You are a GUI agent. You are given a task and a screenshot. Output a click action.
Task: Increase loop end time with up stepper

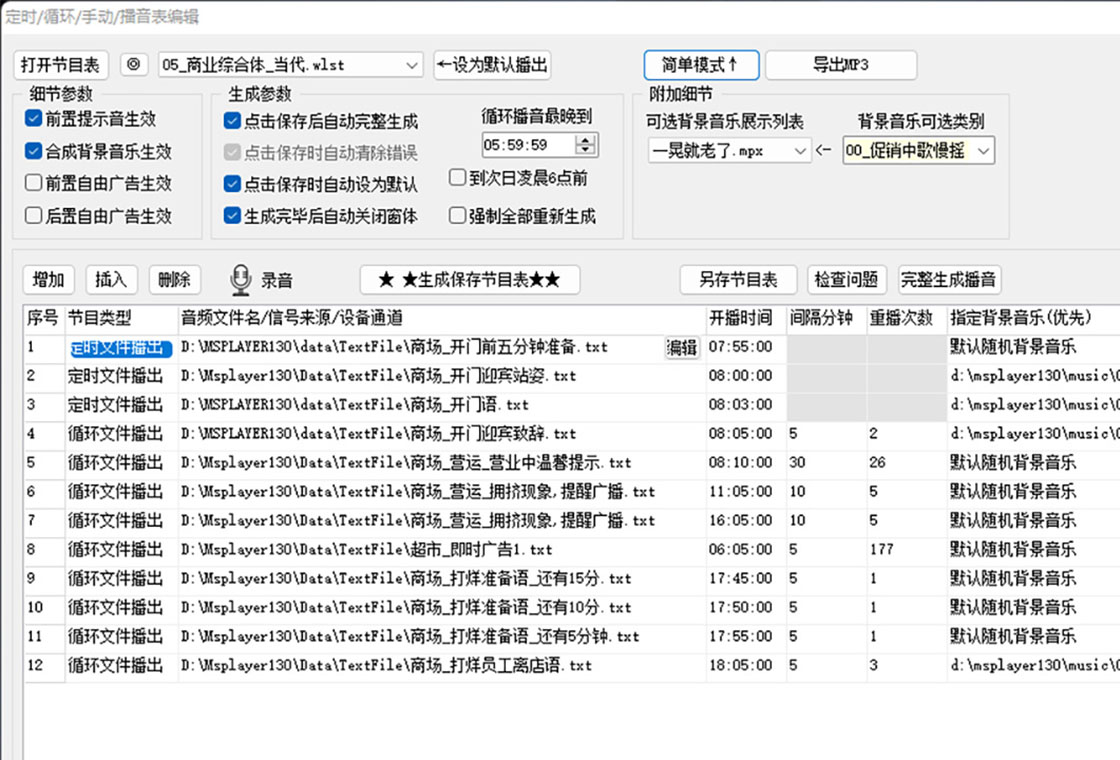pos(585,140)
